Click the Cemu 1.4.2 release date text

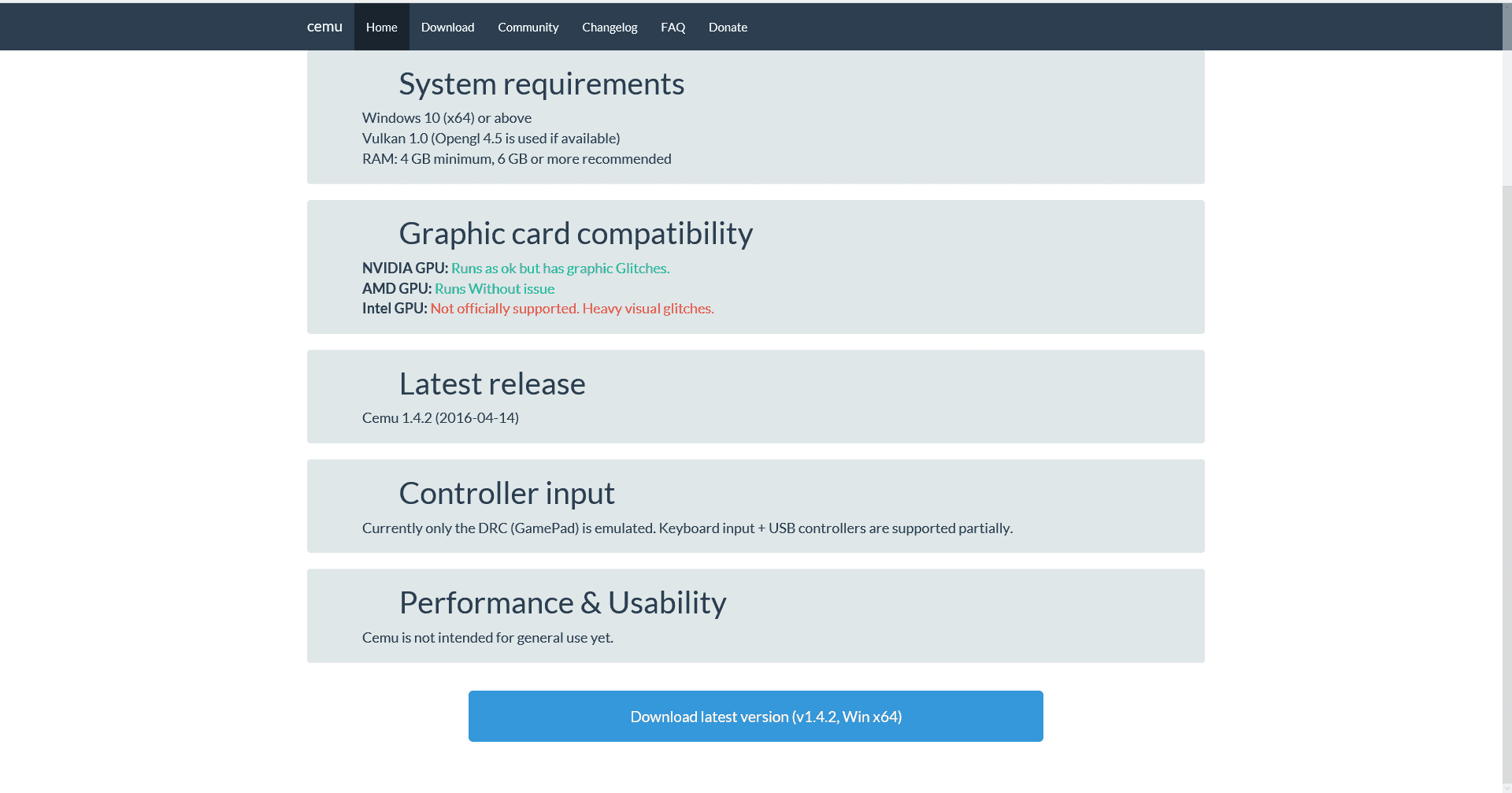(440, 418)
